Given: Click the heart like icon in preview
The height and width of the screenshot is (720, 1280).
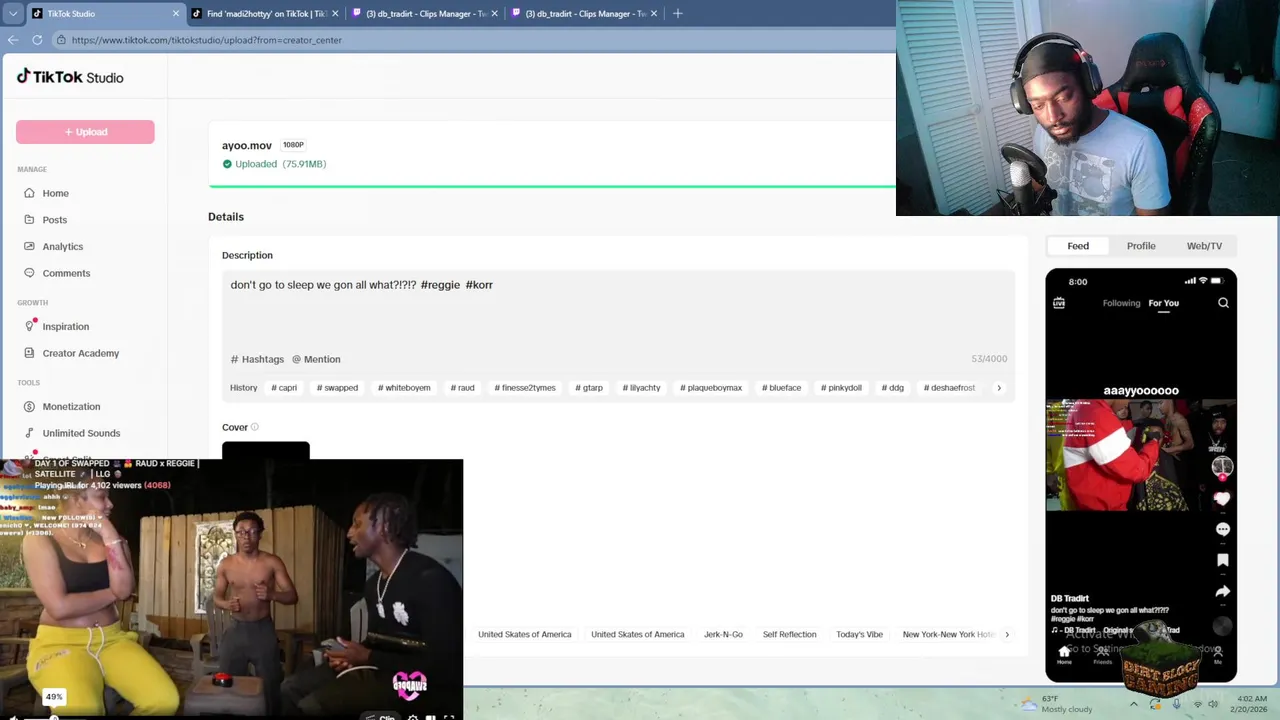Looking at the screenshot, I should pyautogui.click(x=1222, y=499).
